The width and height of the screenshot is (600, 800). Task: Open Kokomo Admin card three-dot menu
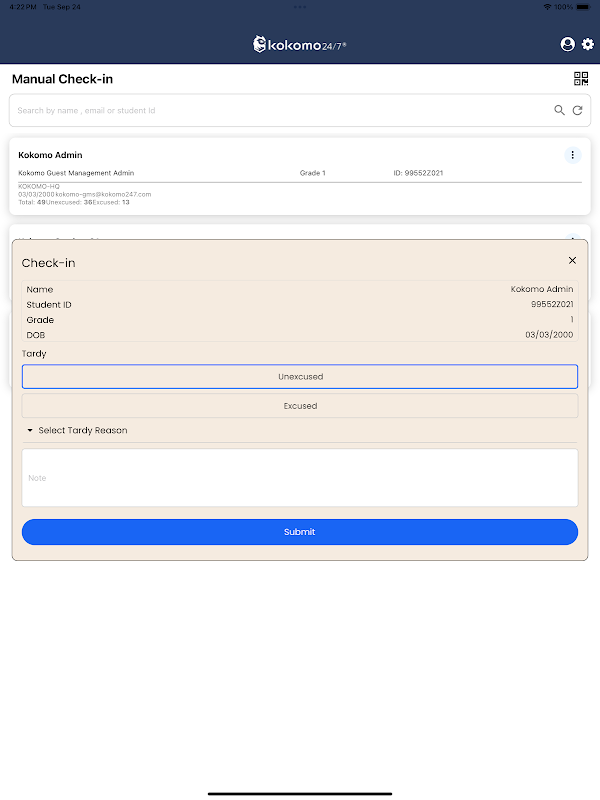point(572,155)
